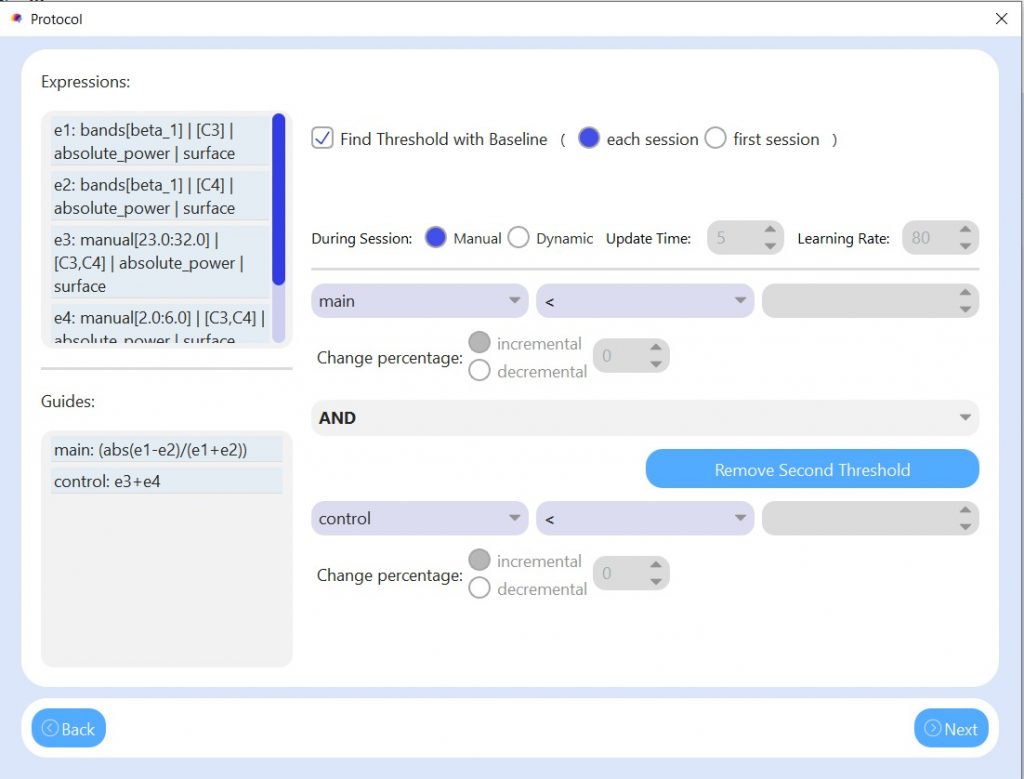Open the 'control' guide dropdown
Viewport: 1024px width, 779px height.
tap(420, 518)
